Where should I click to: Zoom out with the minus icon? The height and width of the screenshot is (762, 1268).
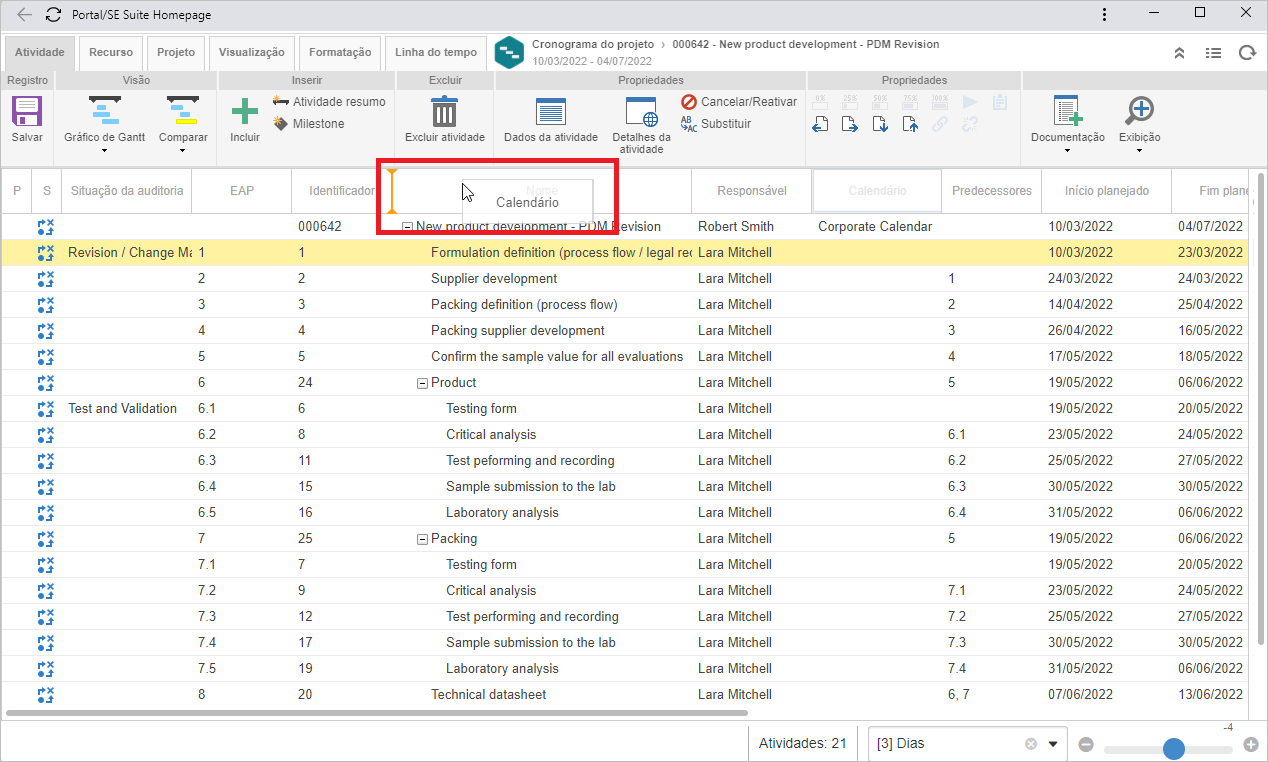click(1085, 745)
